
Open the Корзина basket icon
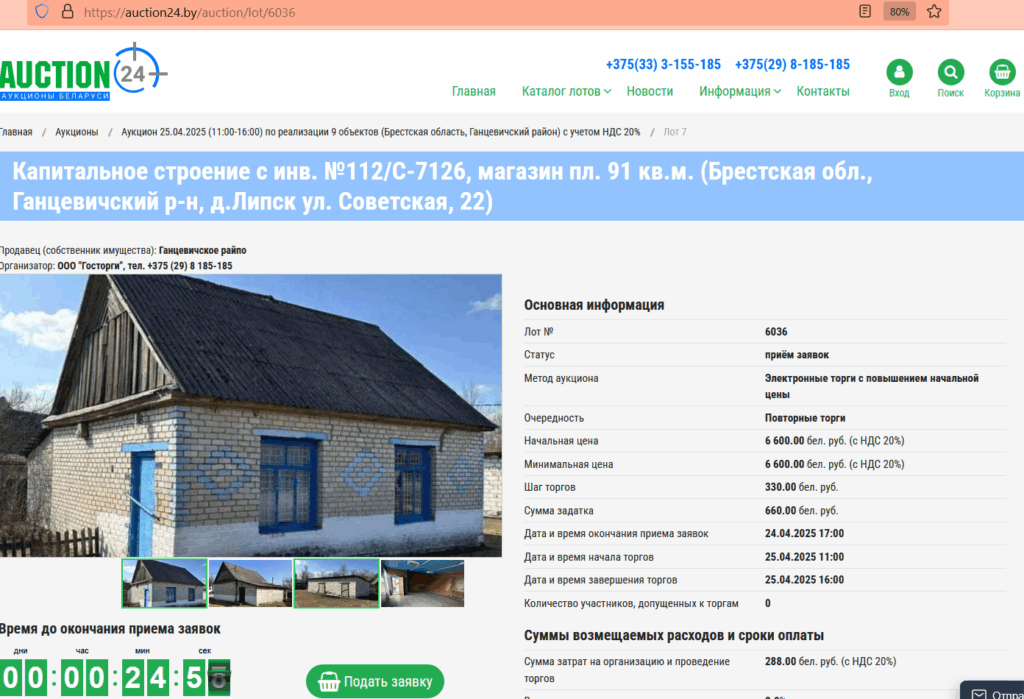pos(1002,73)
